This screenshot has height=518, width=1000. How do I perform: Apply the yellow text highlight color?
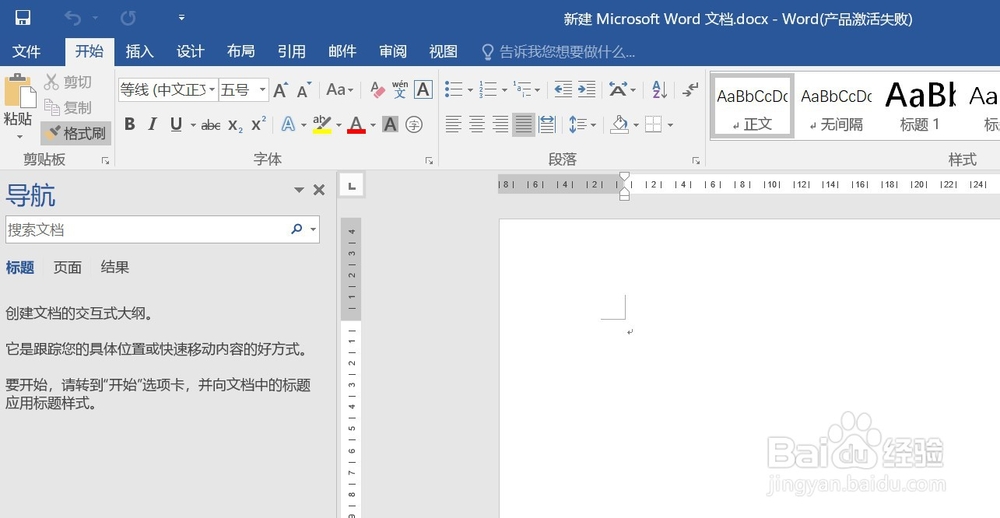(322, 124)
